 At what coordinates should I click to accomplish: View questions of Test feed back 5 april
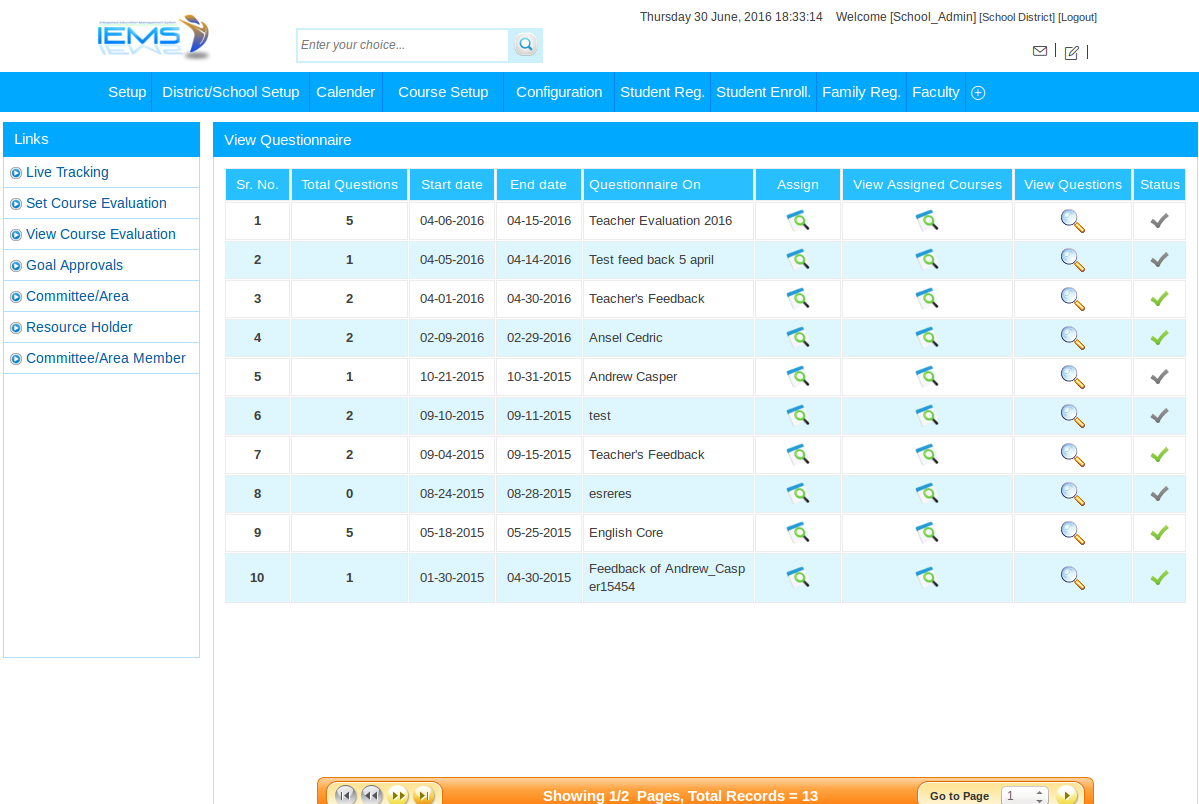click(x=1072, y=260)
